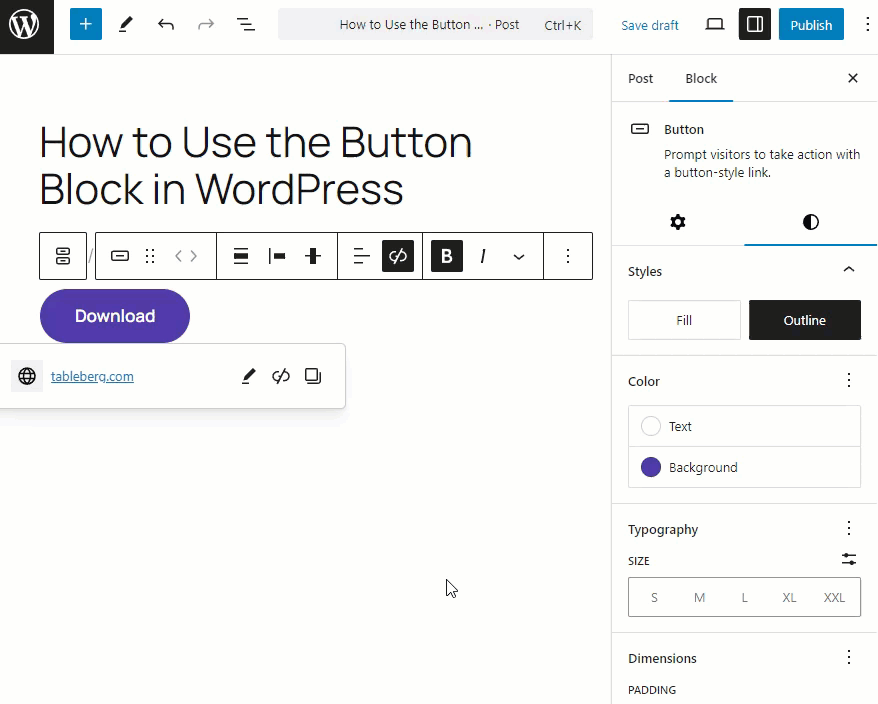Screen dimensions: 878x704
Task: Toggle the link button in block toolbar
Action: (398, 256)
